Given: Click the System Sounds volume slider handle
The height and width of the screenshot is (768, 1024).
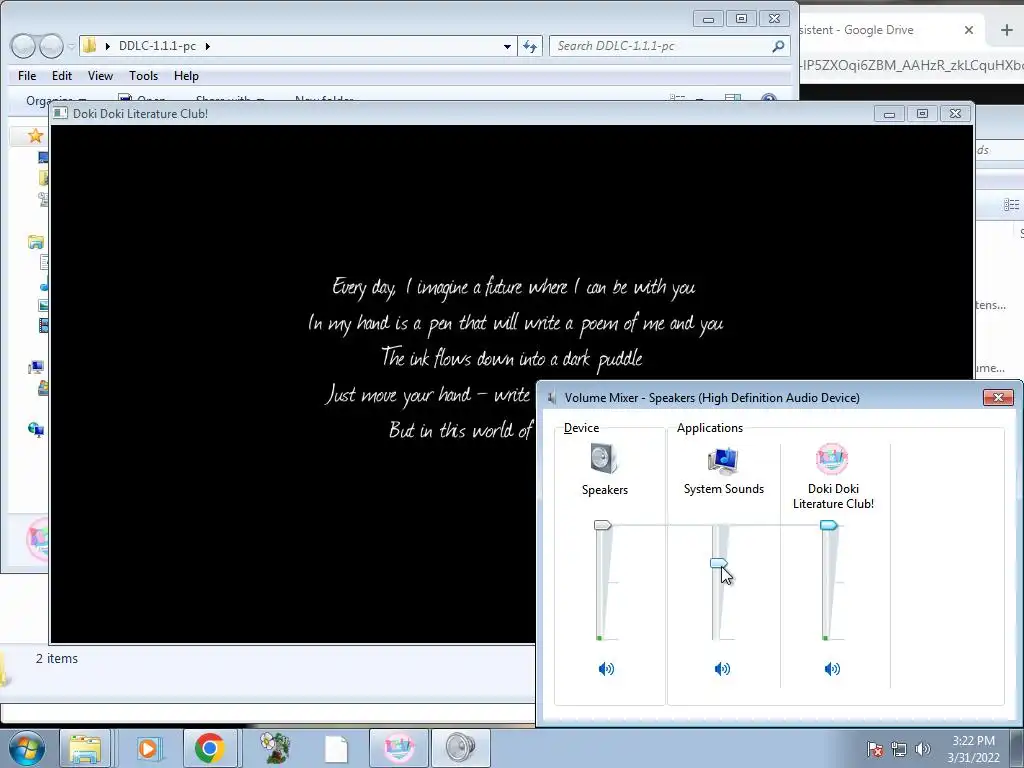Looking at the screenshot, I should tap(718, 563).
